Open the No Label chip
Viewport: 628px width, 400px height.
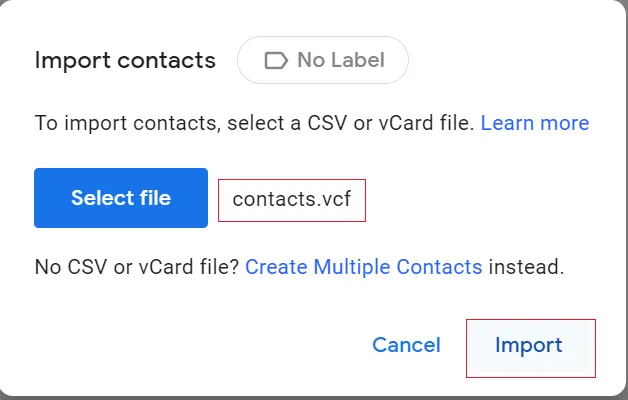point(322,60)
